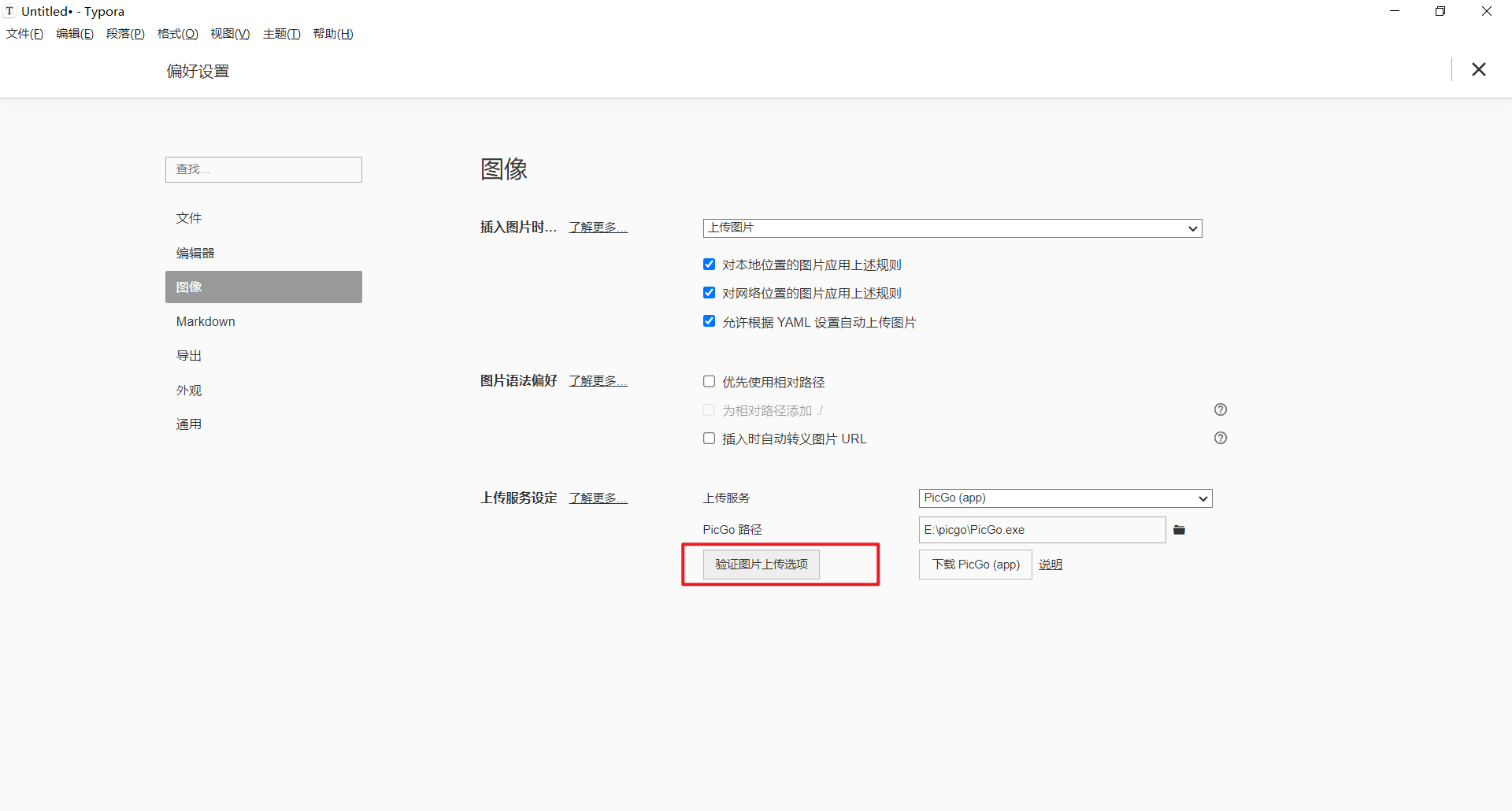
Task: Enable 优先使用相对路径 checkbox
Action: point(709,382)
